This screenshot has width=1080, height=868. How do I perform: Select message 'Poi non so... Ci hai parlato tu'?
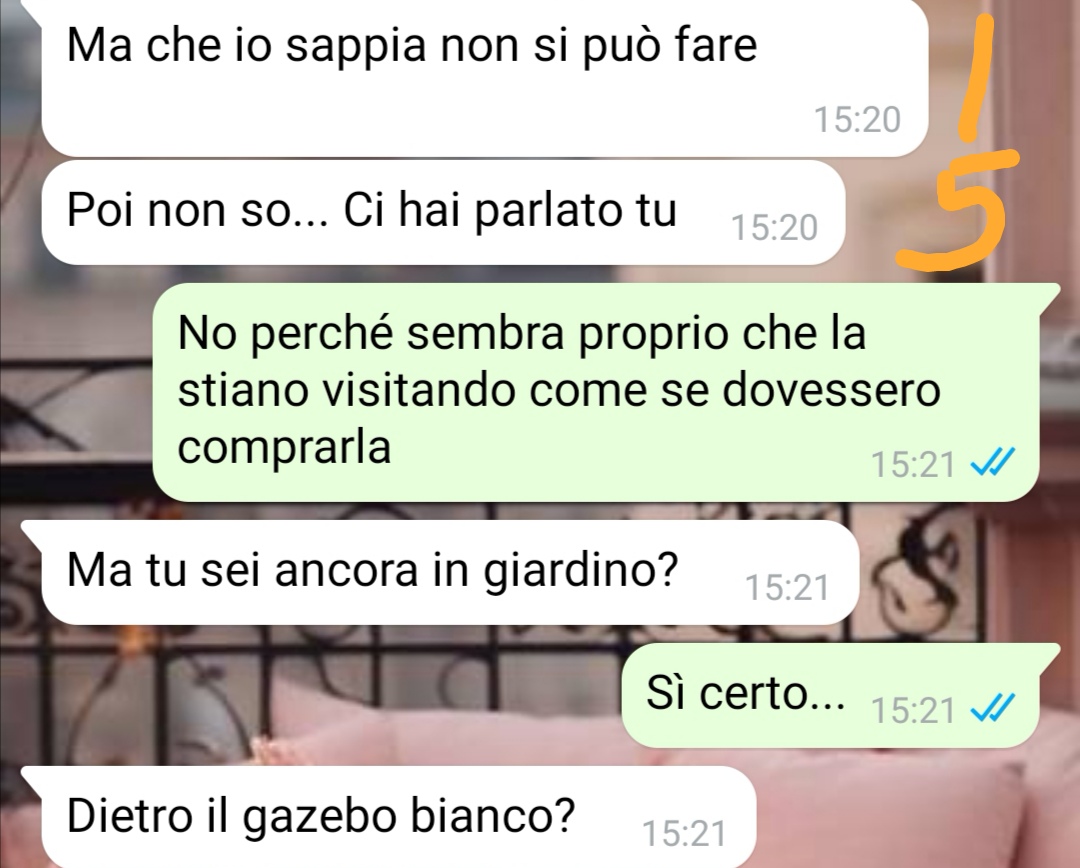(443, 213)
